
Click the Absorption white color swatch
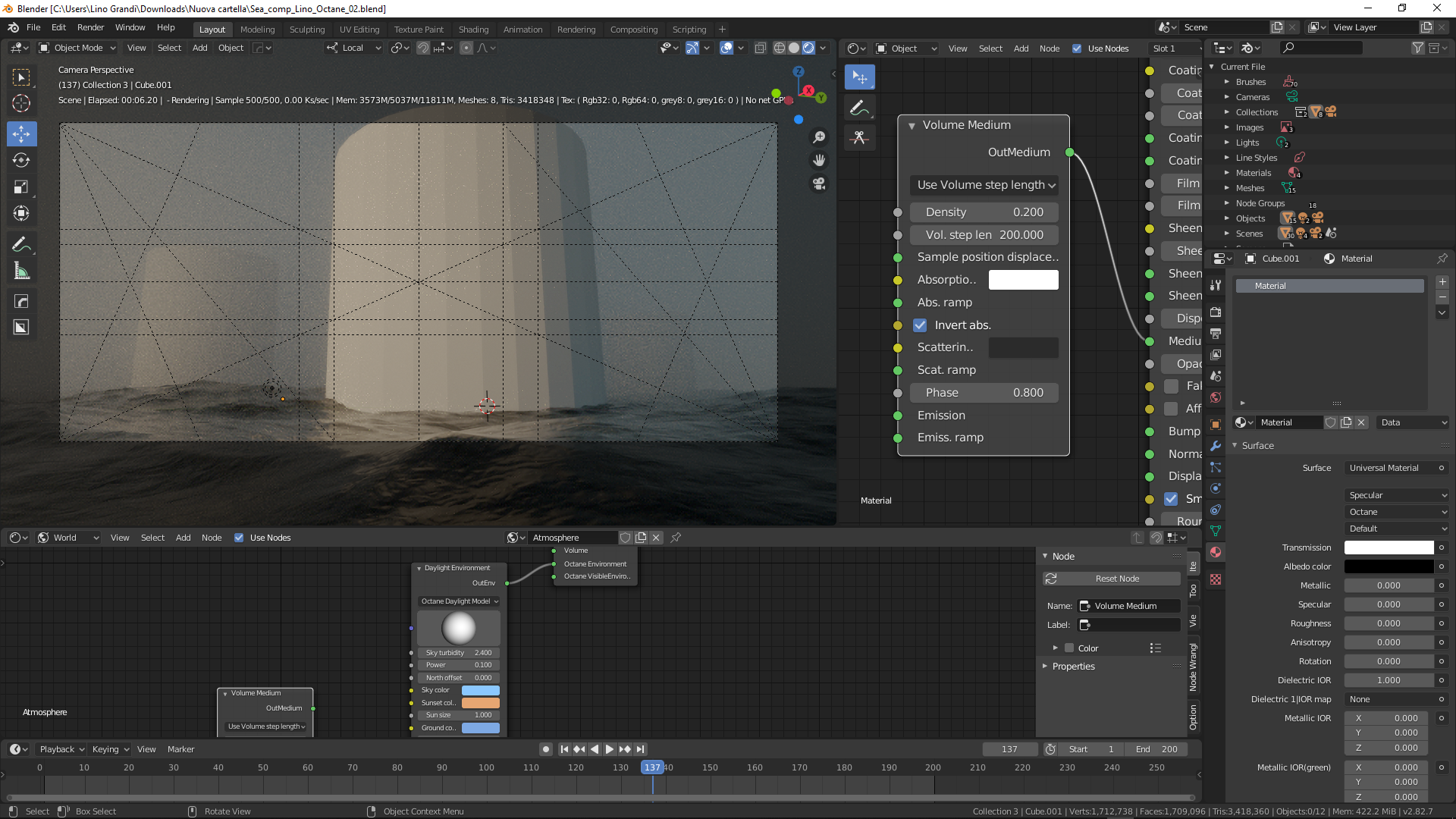pyautogui.click(x=1023, y=280)
